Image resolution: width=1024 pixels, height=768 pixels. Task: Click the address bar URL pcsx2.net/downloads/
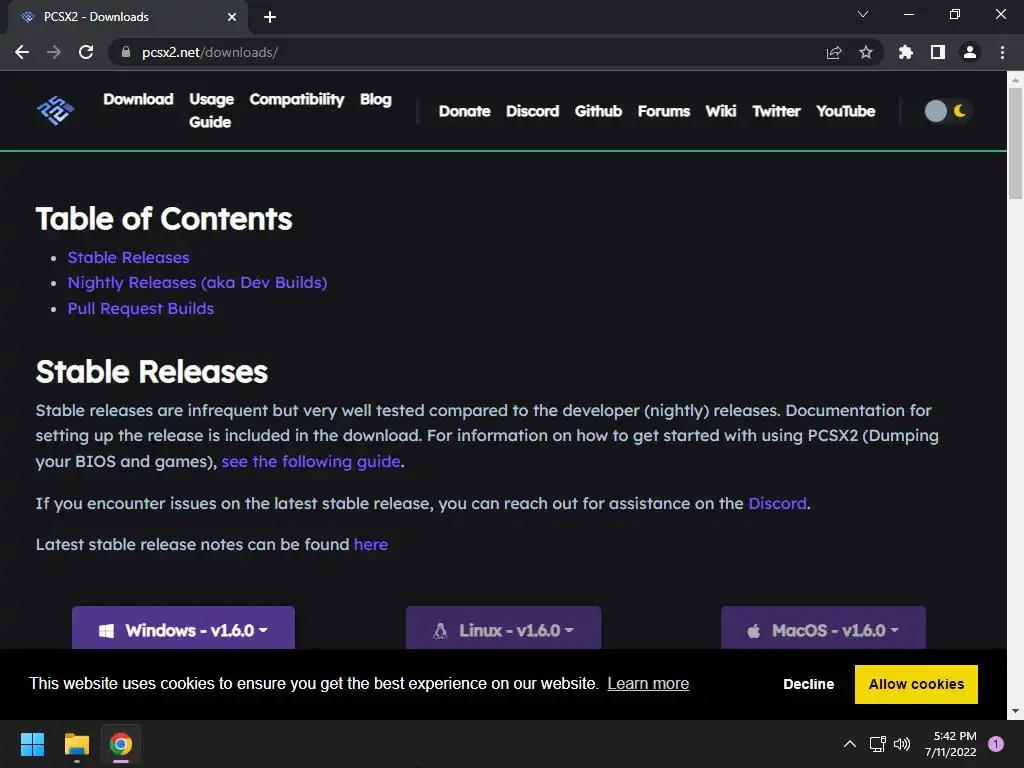[x=210, y=52]
